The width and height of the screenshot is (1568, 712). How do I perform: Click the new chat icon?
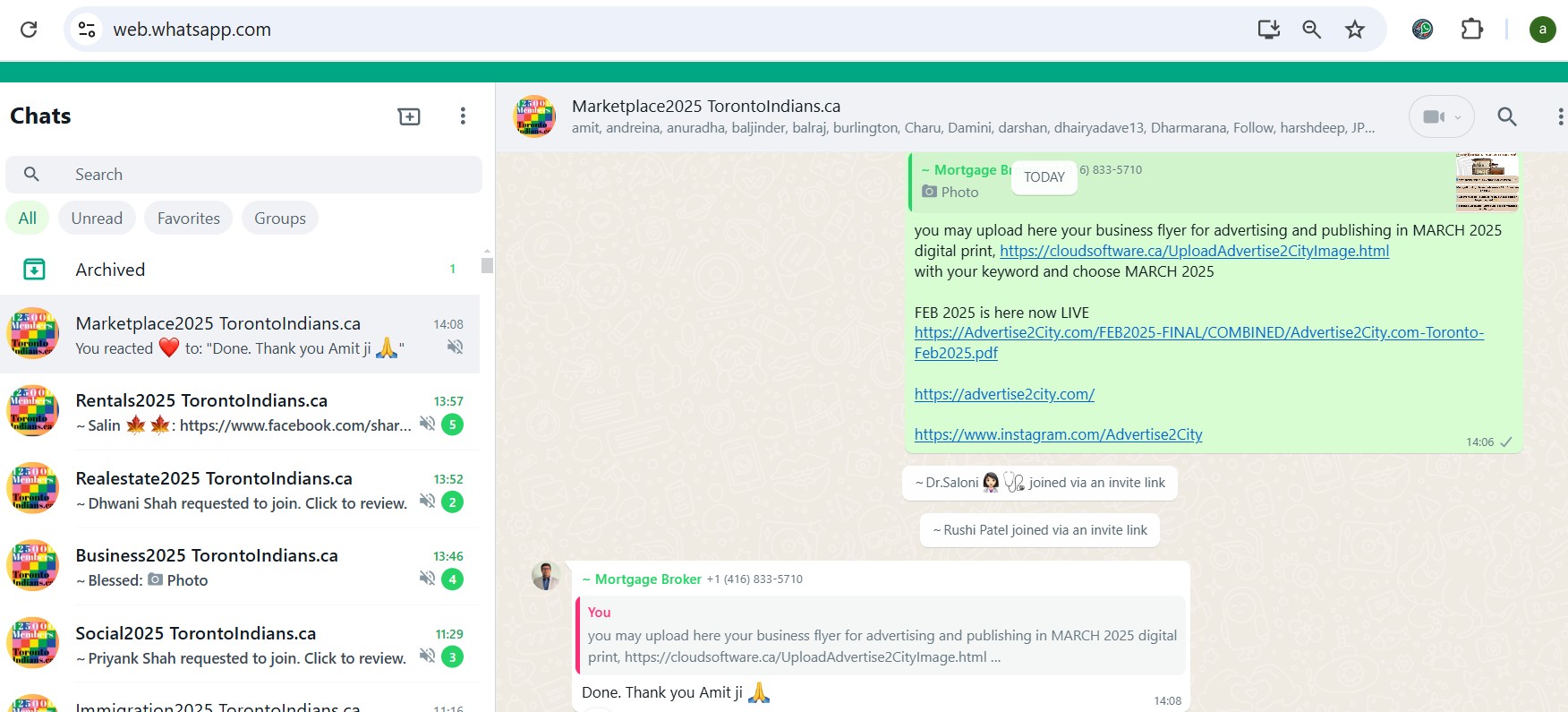pyautogui.click(x=409, y=116)
